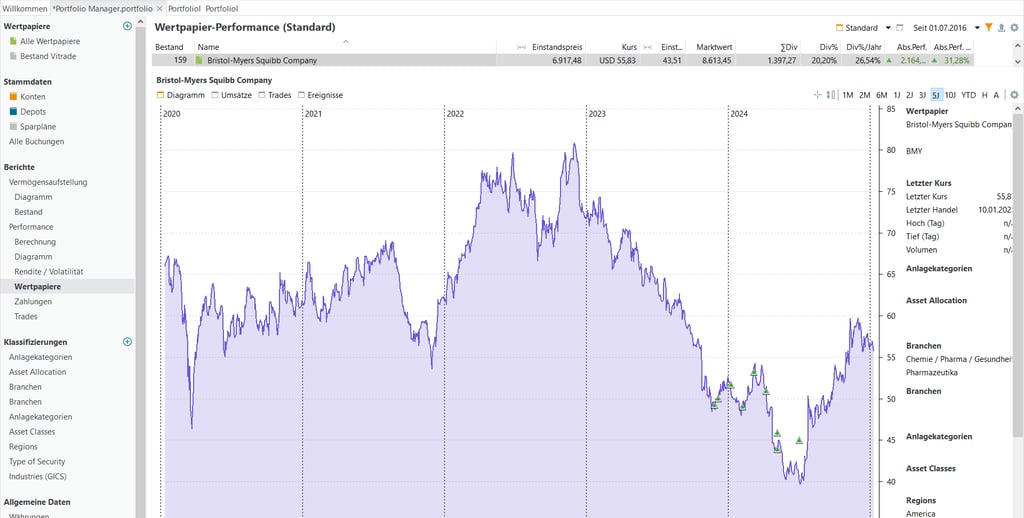
Task: Open Asset Allocation classification in sidebar
Action: (37, 372)
